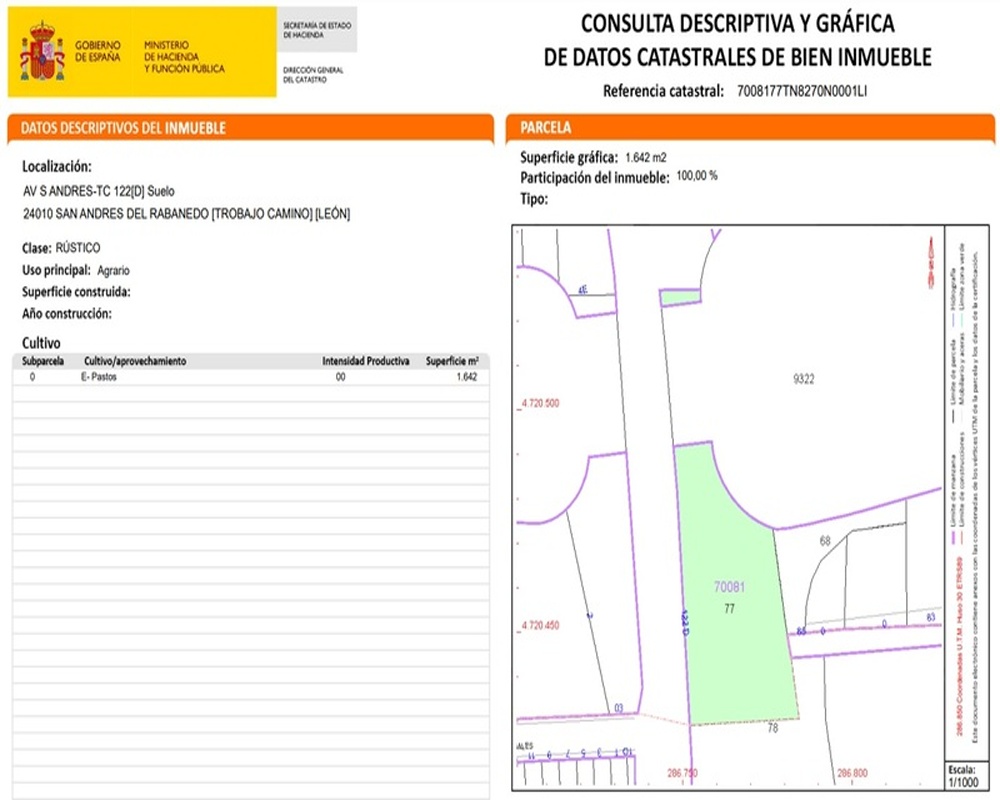Click the Dirección General del Catastro label

tap(313, 75)
